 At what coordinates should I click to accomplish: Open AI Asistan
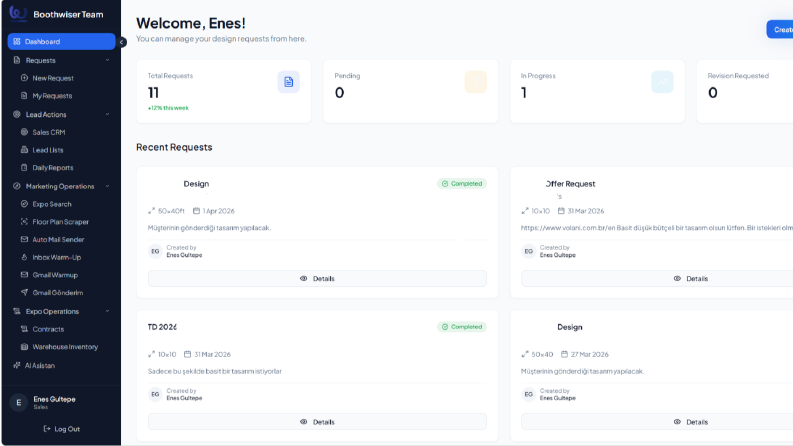tap(39, 365)
